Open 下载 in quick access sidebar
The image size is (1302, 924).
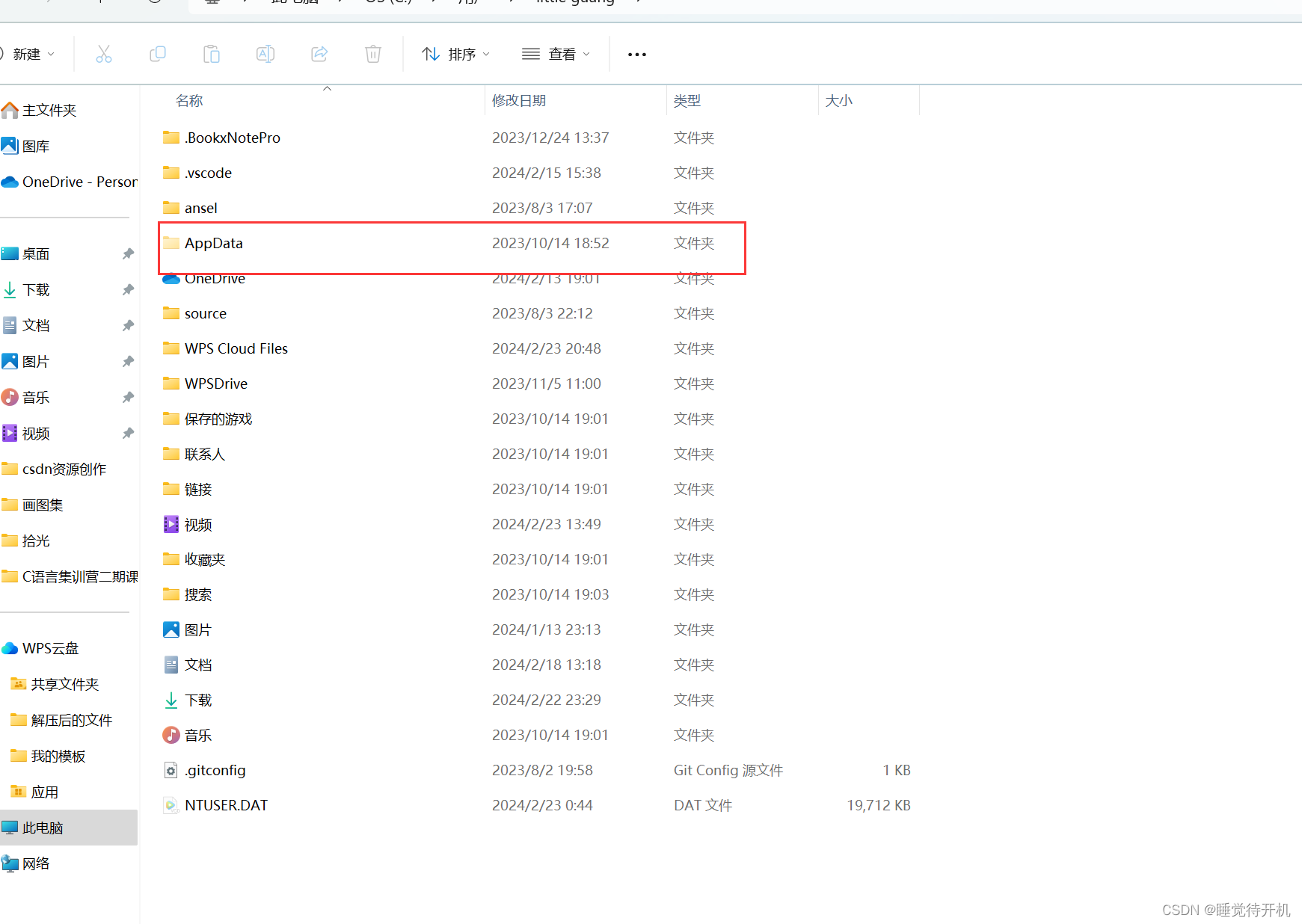click(x=25, y=289)
